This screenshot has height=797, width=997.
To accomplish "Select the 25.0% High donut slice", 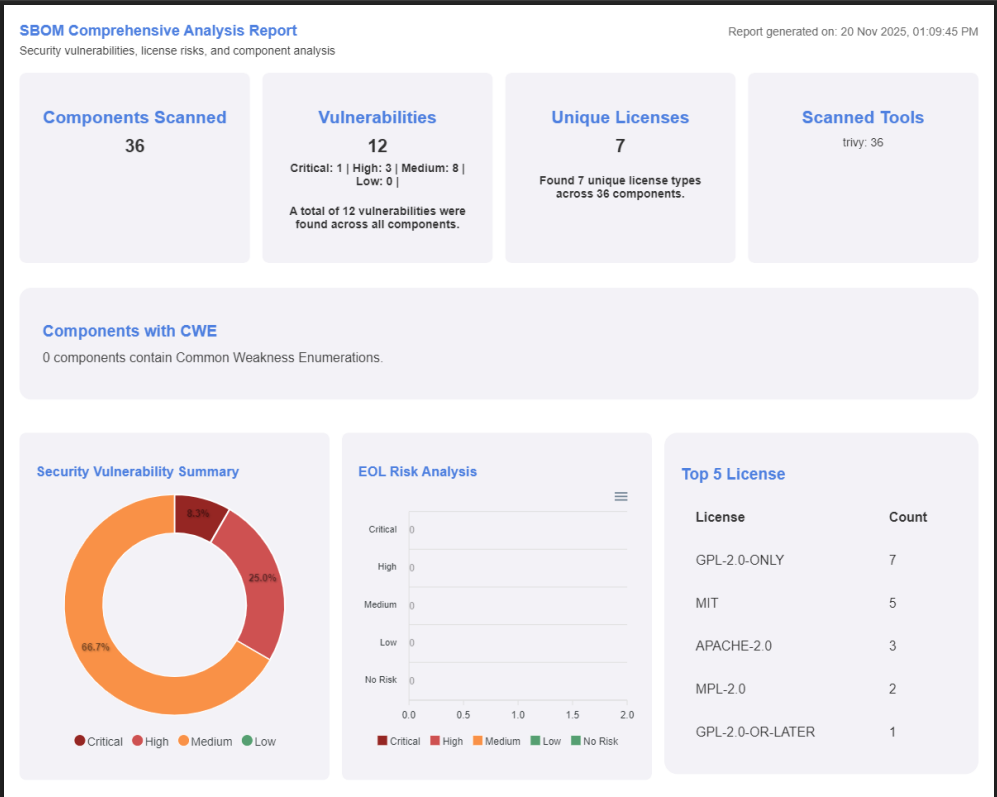I will pyautogui.click(x=260, y=580).
